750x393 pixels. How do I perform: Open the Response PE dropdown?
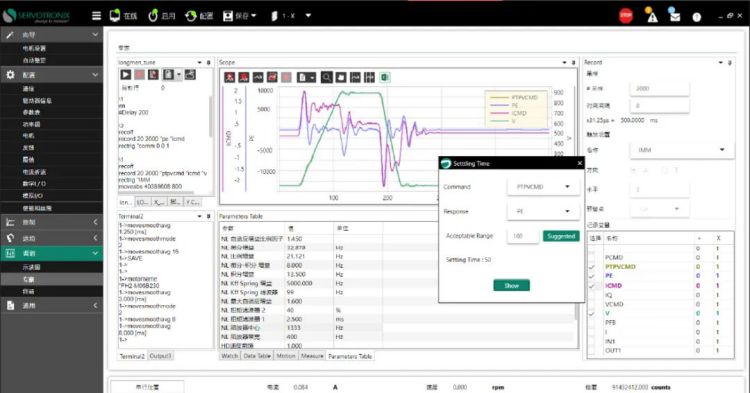click(543, 211)
